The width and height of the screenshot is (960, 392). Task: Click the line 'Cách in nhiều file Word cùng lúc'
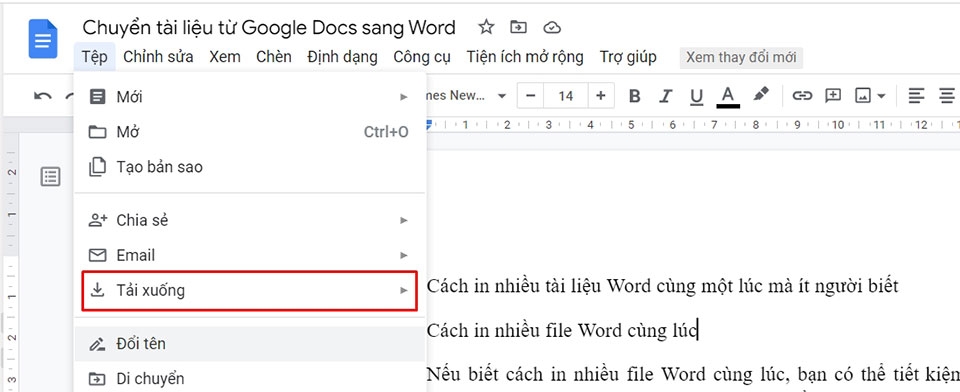pyautogui.click(x=562, y=330)
